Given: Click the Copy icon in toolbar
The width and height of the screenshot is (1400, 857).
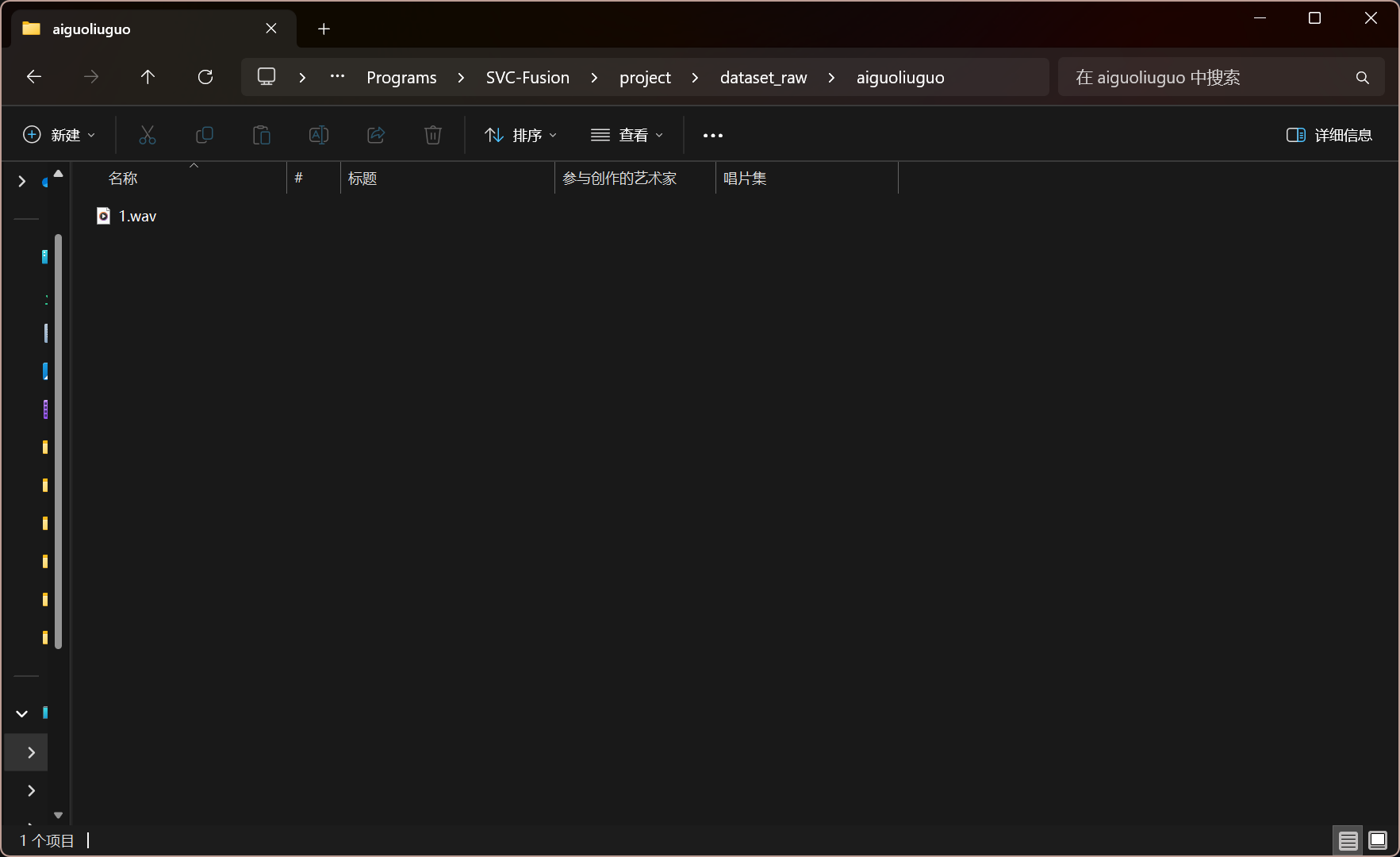Looking at the screenshot, I should (205, 135).
